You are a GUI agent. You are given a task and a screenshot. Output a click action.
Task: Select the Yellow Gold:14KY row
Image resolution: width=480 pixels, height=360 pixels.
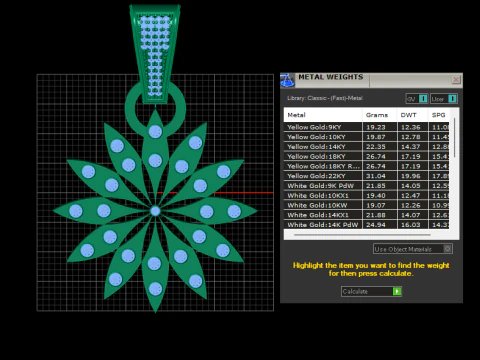(x=366, y=147)
